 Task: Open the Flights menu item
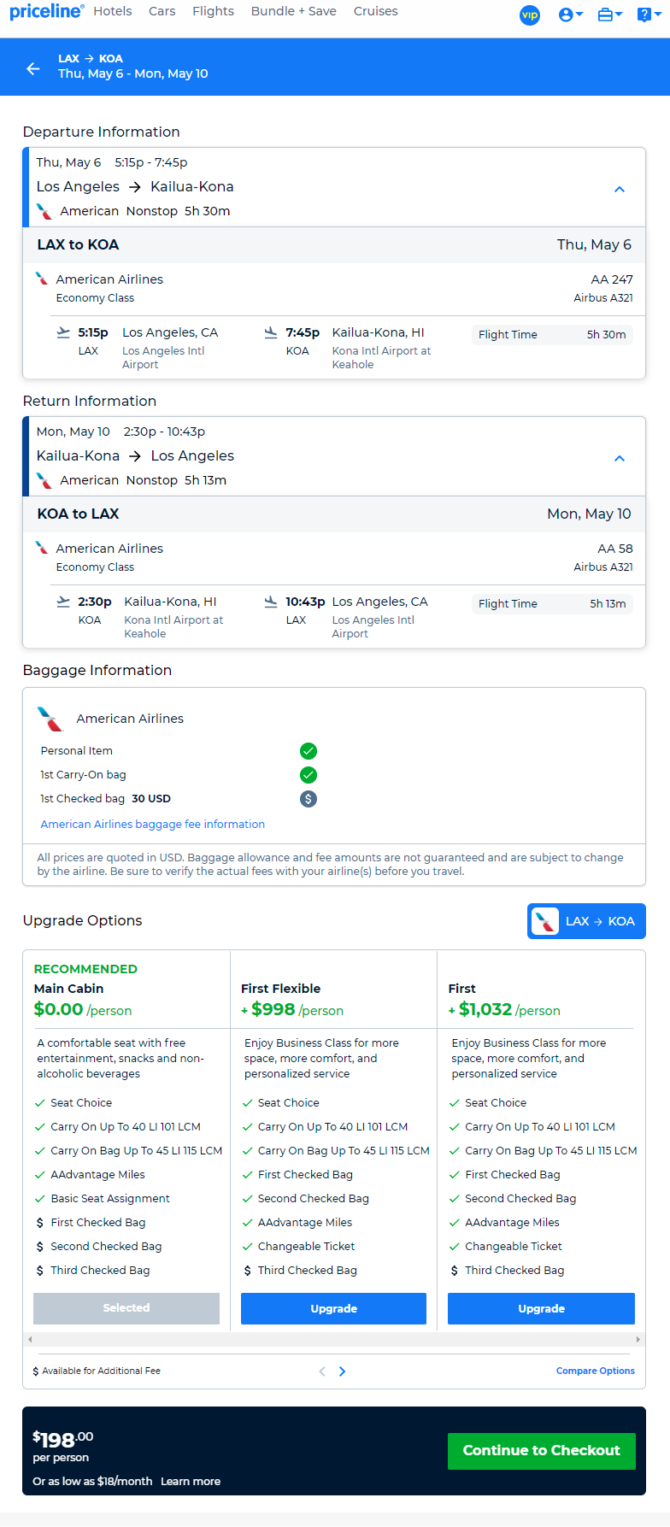pos(213,11)
